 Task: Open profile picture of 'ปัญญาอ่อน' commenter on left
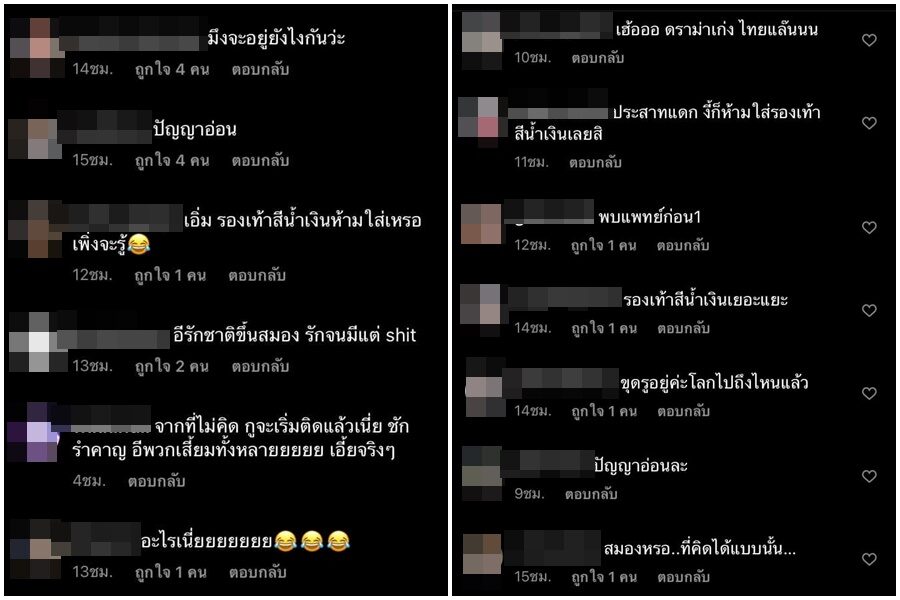[x=36, y=137]
